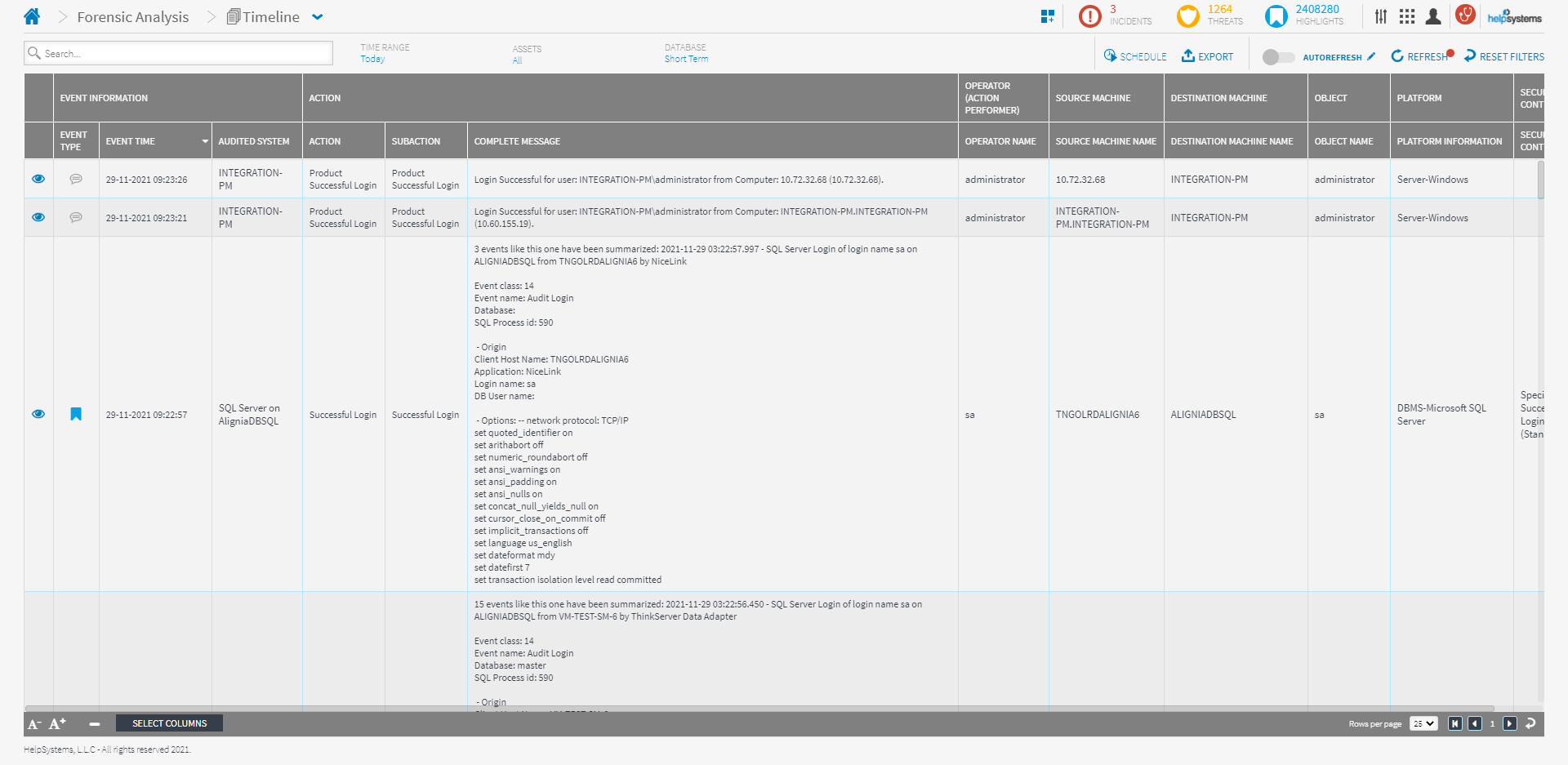Image resolution: width=1568 pixels, height=765 pixels.
Task: Click the horizontal scrollbar under the table
Action: (x=759, y=709)
